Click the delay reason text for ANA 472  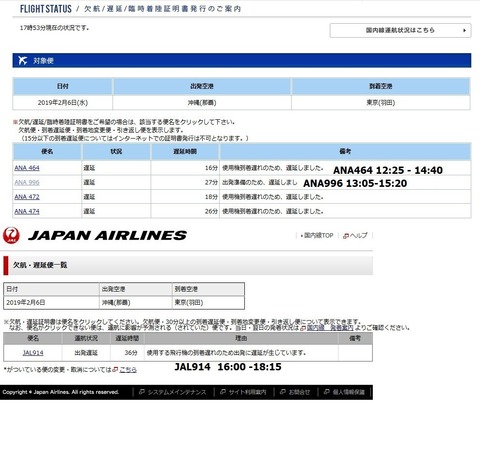[x=273, y=197]
